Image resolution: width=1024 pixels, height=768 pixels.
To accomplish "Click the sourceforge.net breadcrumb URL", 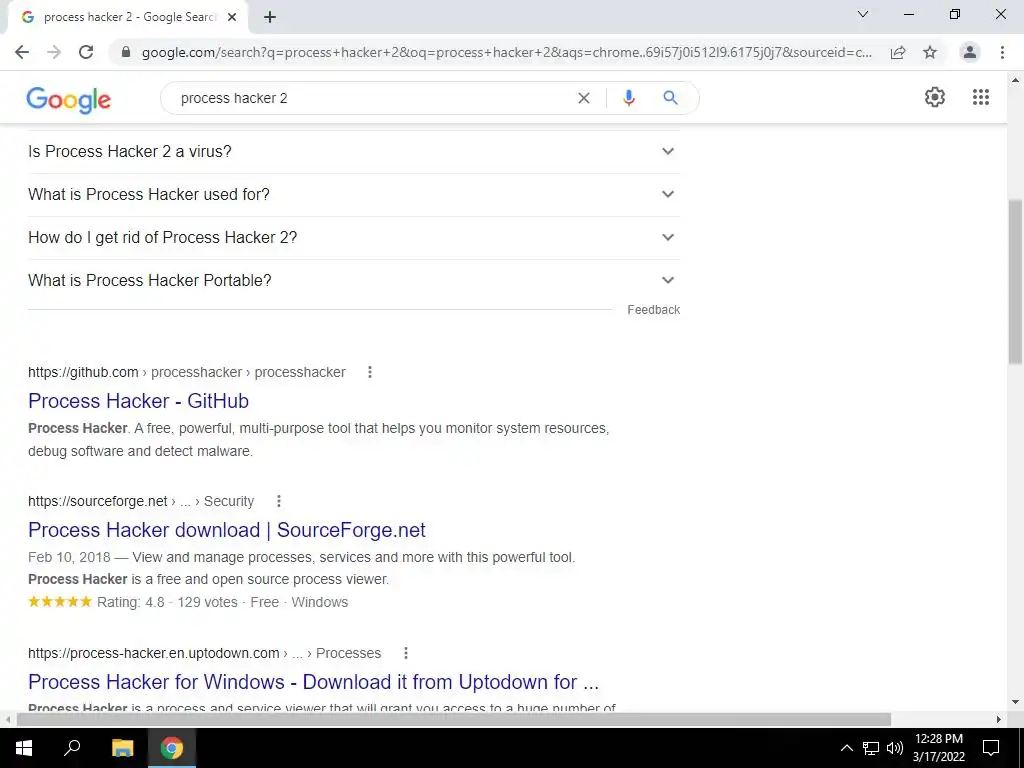I will click(141, 502).
